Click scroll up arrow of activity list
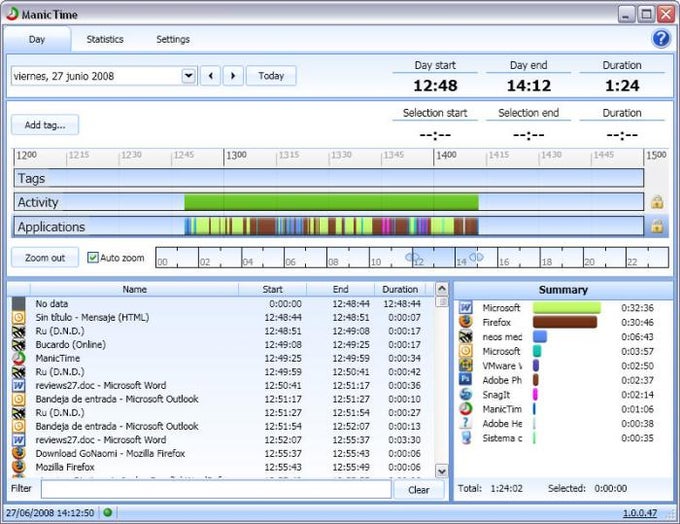This screenshot has width=680, height=524. click(x=441, y=288)
